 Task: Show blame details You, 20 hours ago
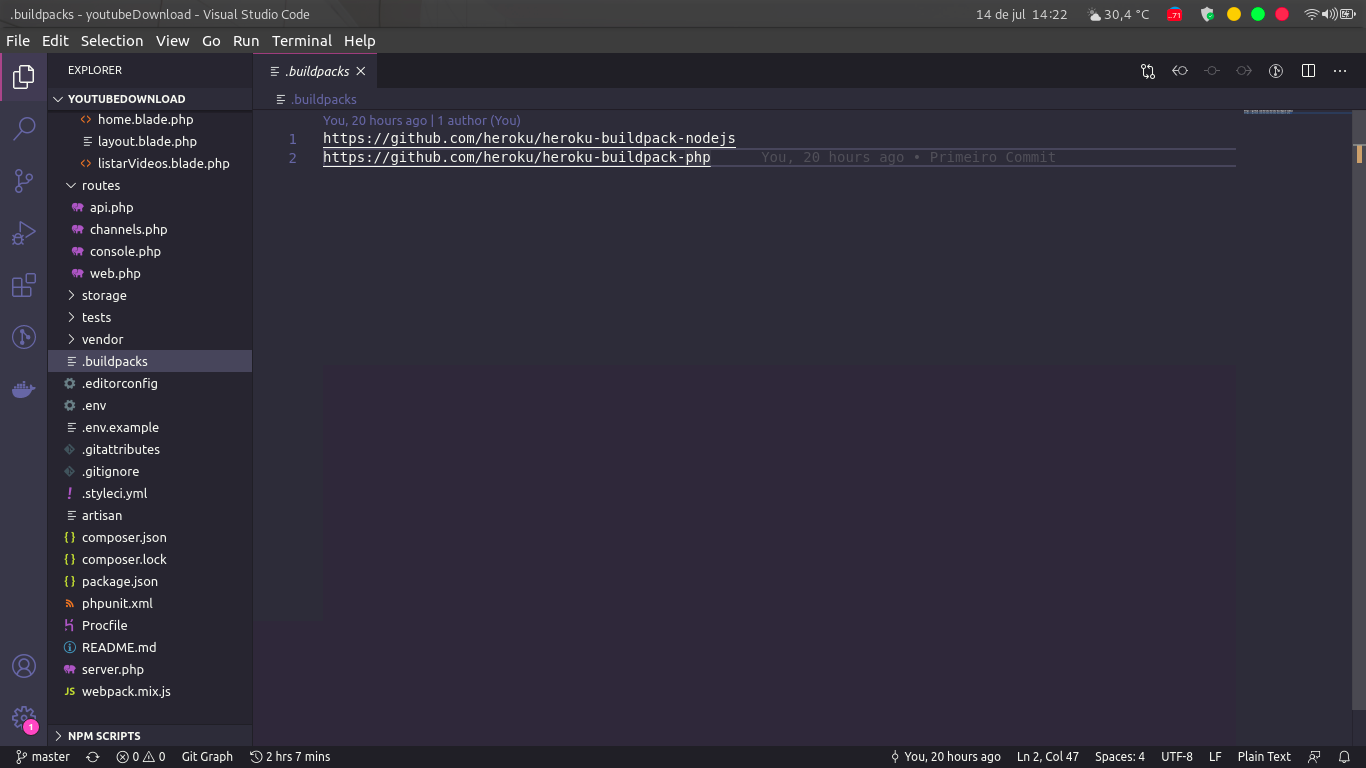945,757
